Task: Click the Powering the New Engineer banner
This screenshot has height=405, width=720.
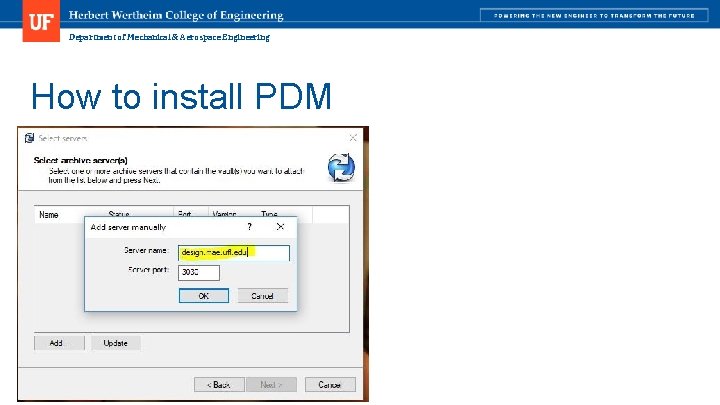Action: [x=594, y=15]
